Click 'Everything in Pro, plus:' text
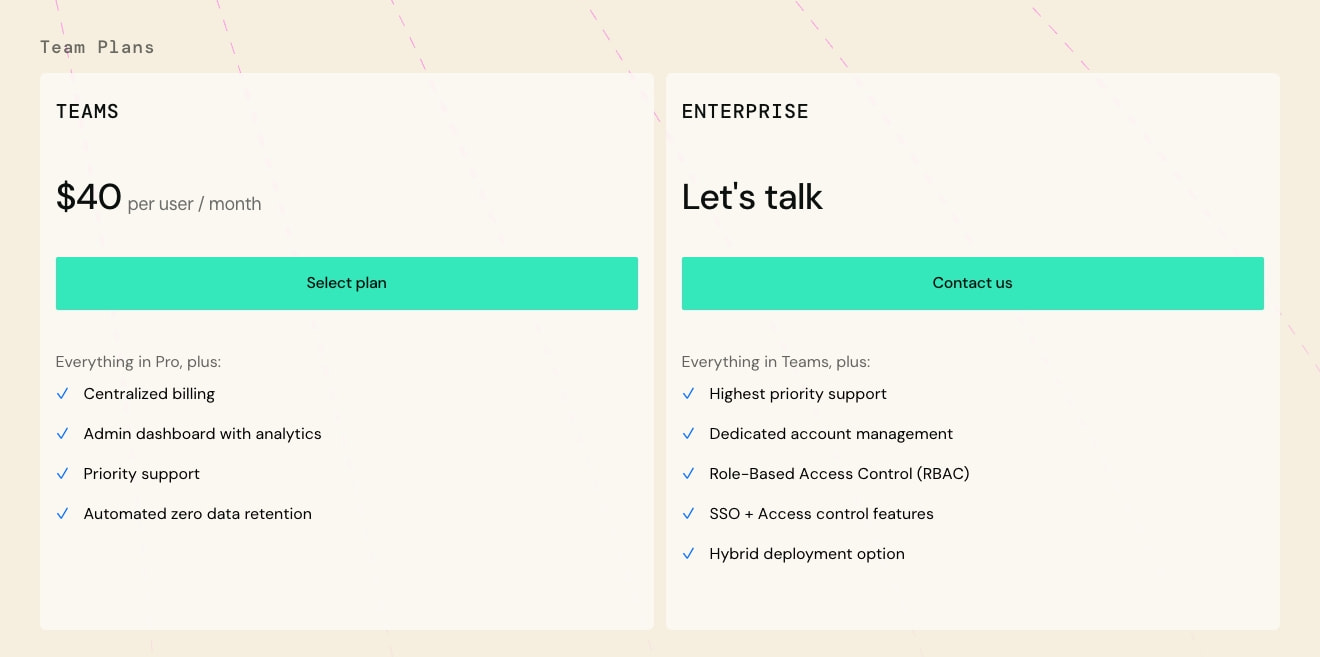 pos(138,362)
